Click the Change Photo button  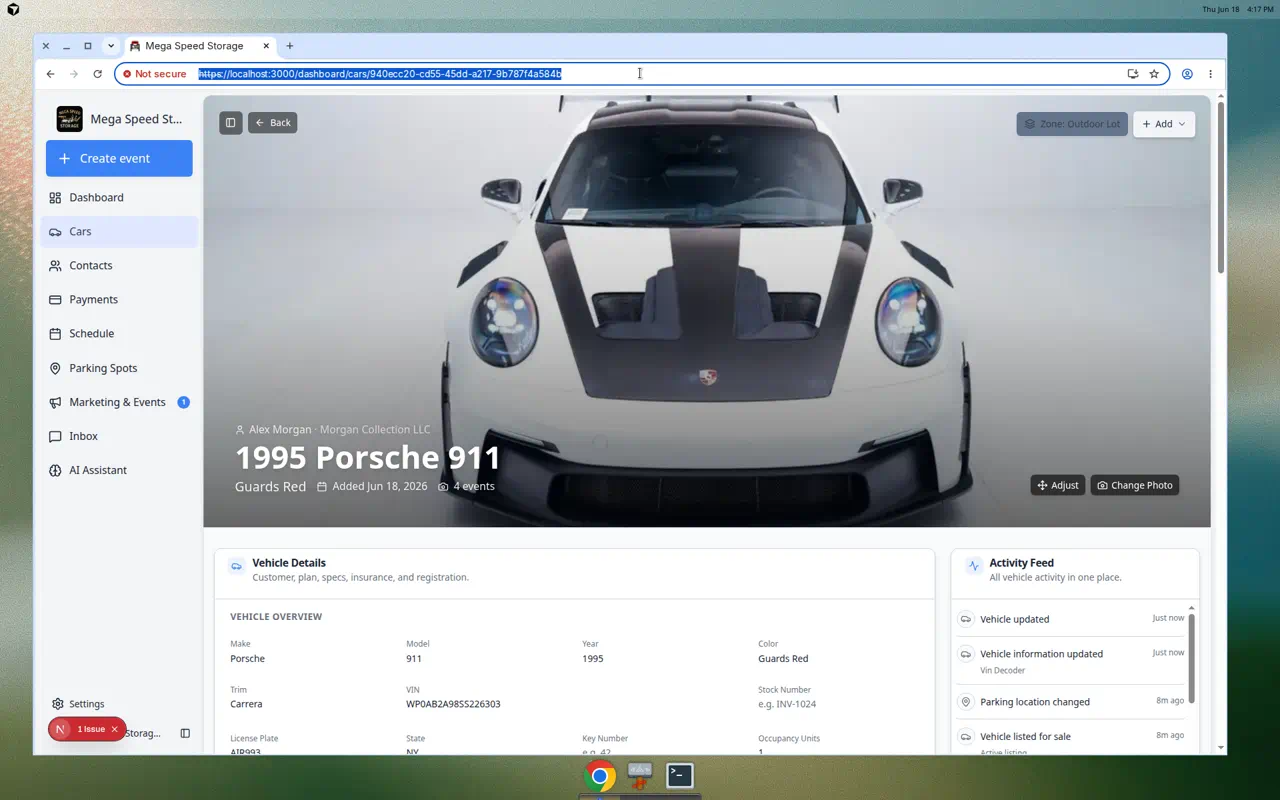(x=1135, y=485)
